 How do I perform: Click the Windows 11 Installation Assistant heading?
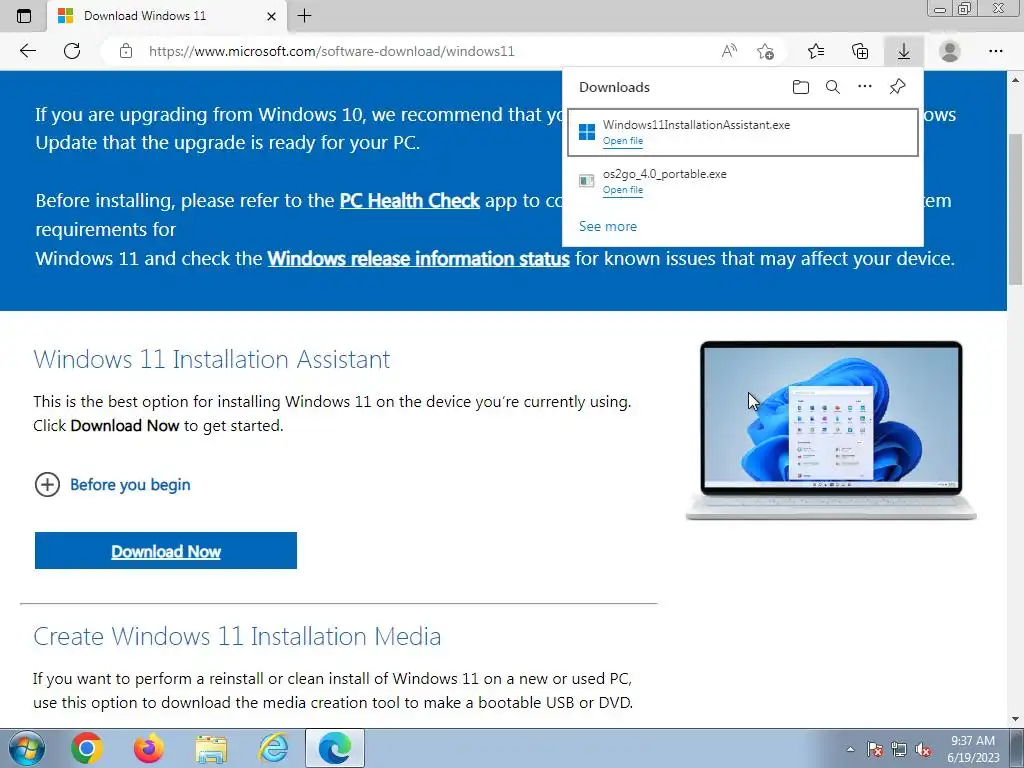point(212,359)
